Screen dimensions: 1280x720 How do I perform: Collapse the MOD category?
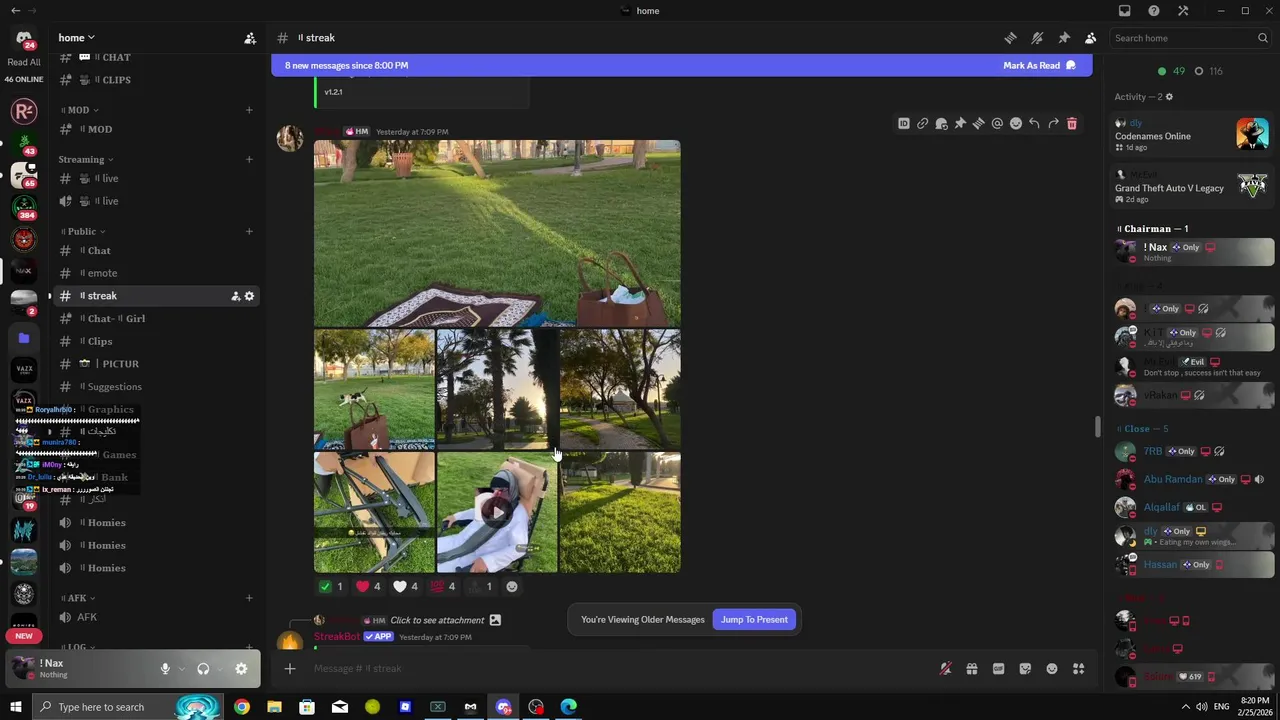click(79, 110)
